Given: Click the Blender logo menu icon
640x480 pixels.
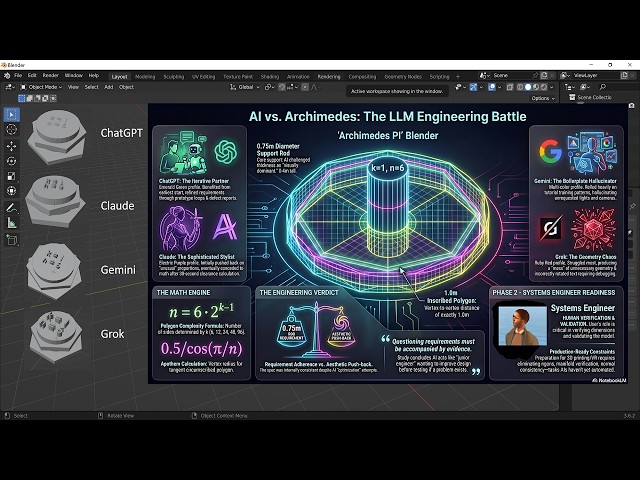Looking at the screenshot, I should (x=7, y=76).
